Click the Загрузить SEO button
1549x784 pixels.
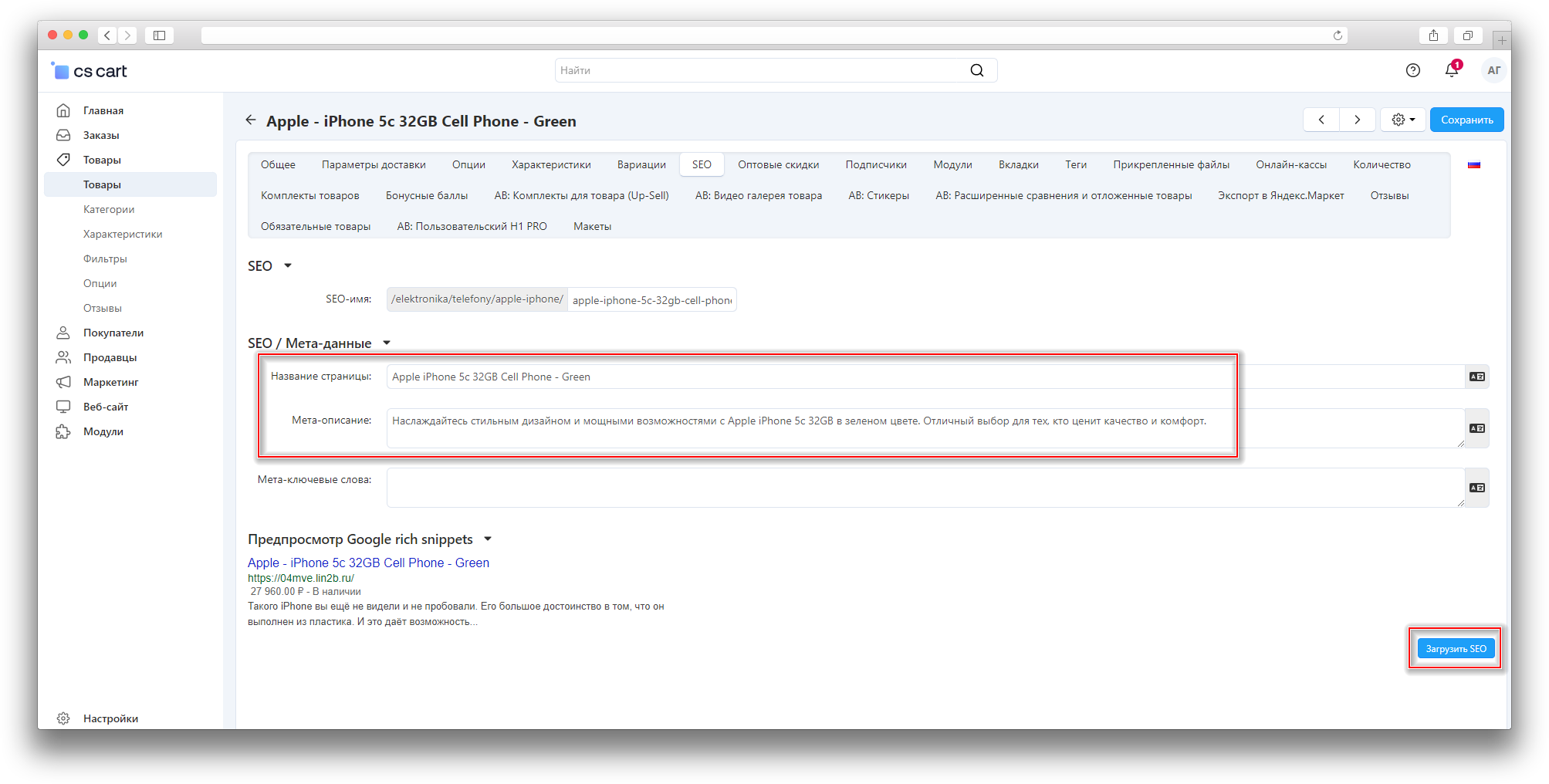click(1455, 649)
